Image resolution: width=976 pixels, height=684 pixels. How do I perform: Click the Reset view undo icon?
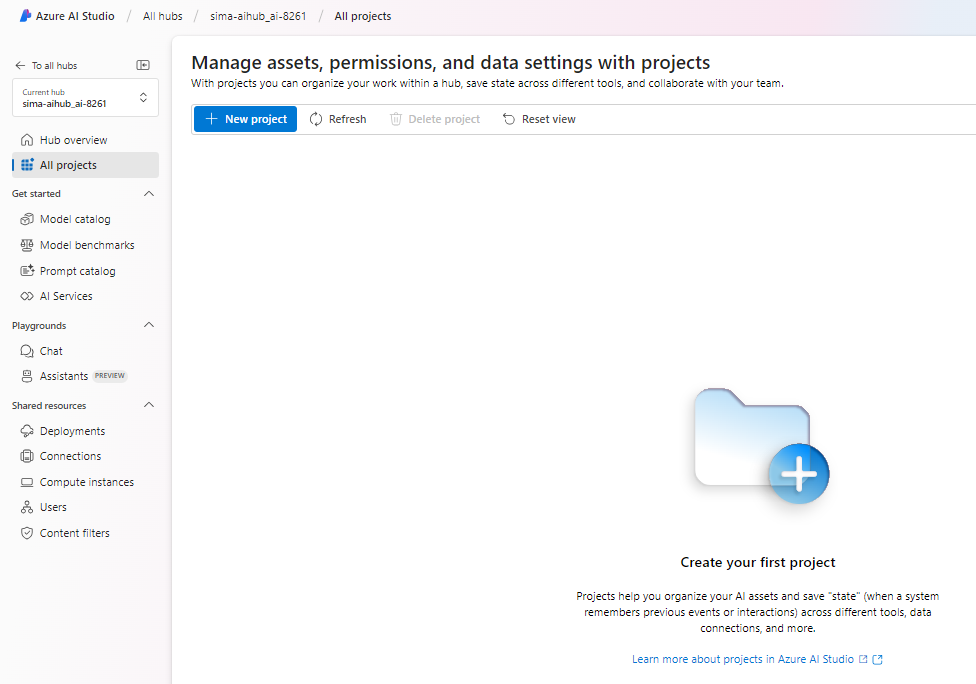point(509,119)
